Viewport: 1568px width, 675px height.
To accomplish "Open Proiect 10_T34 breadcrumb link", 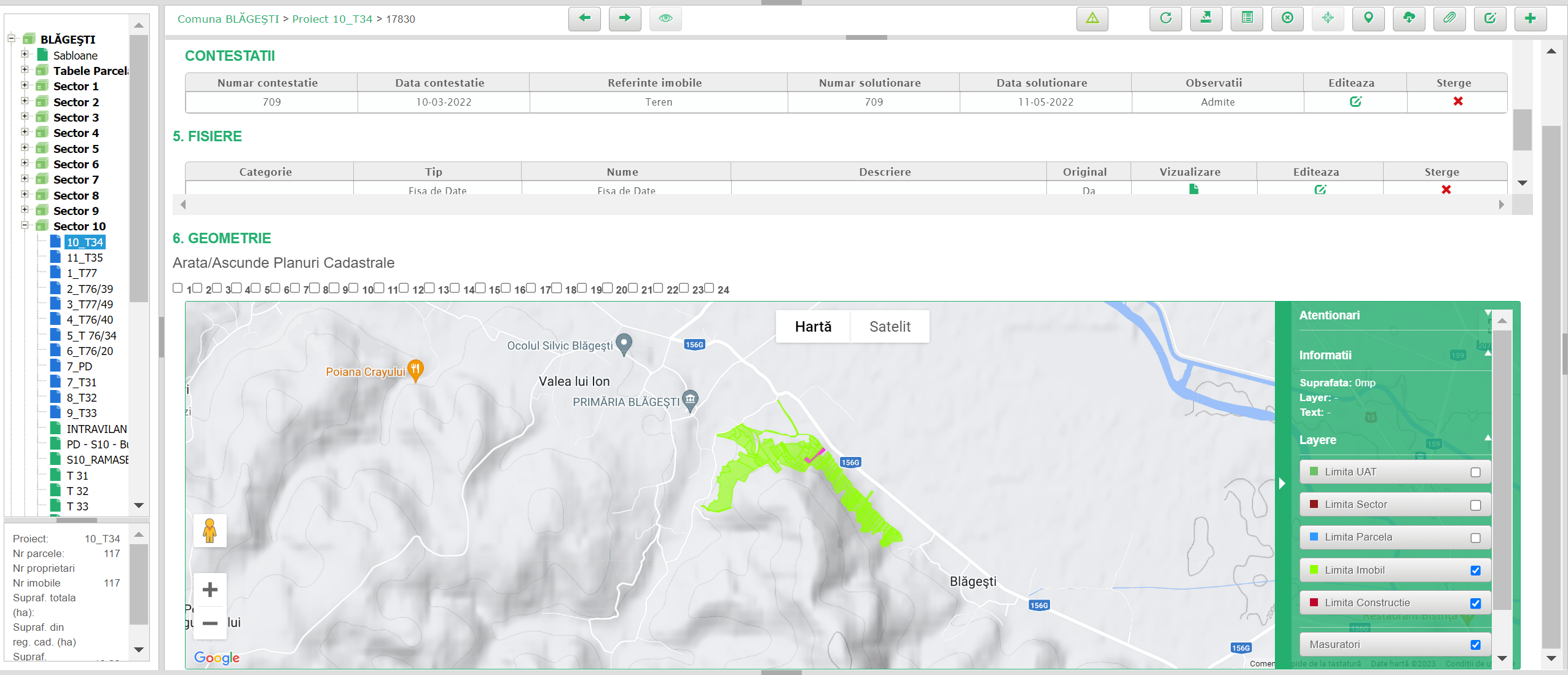I will click(332, 19).
